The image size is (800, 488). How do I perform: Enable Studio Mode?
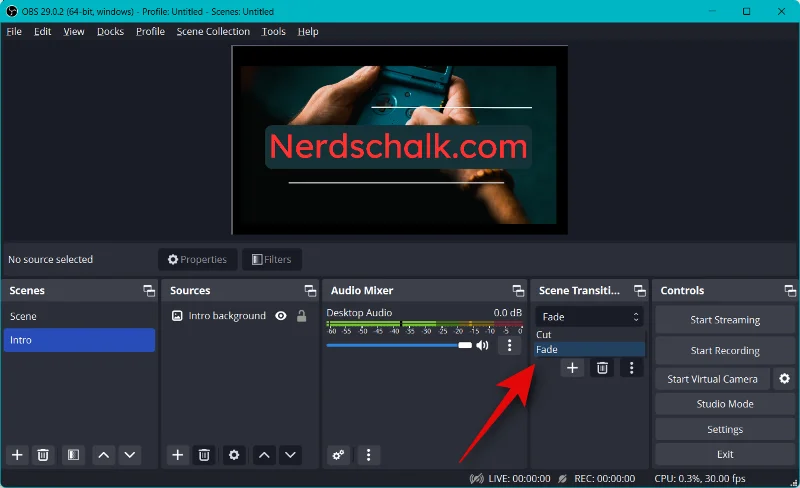pos(725,404)
